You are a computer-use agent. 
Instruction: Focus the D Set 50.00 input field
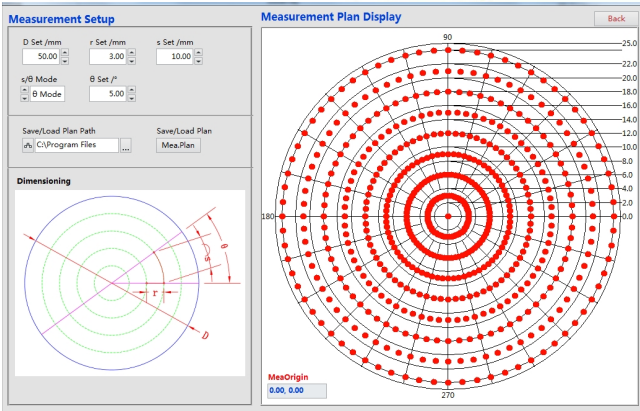tap(41, 56)
